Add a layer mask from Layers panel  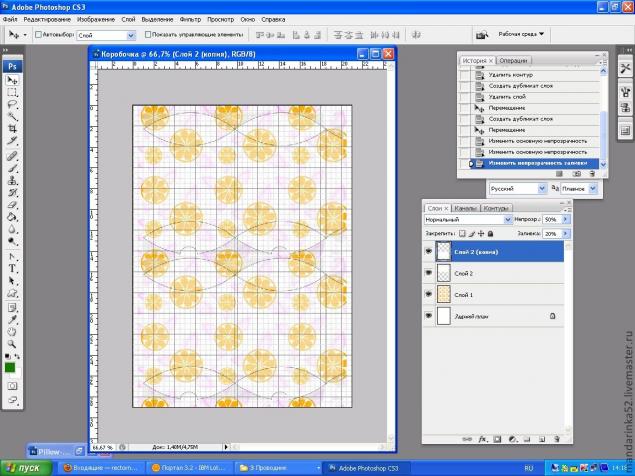(x=497, y=439)
